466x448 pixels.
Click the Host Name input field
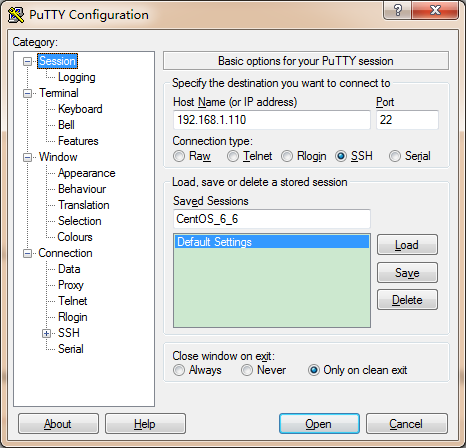tap(272, 120)
